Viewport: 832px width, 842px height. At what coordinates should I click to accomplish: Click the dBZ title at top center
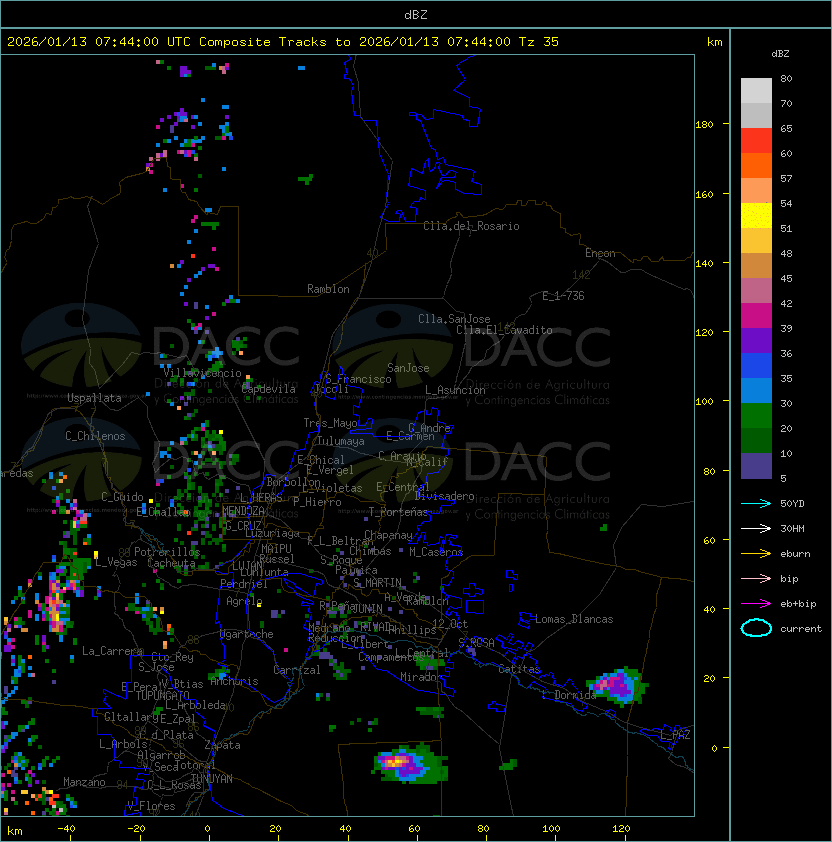click(416, 15)
